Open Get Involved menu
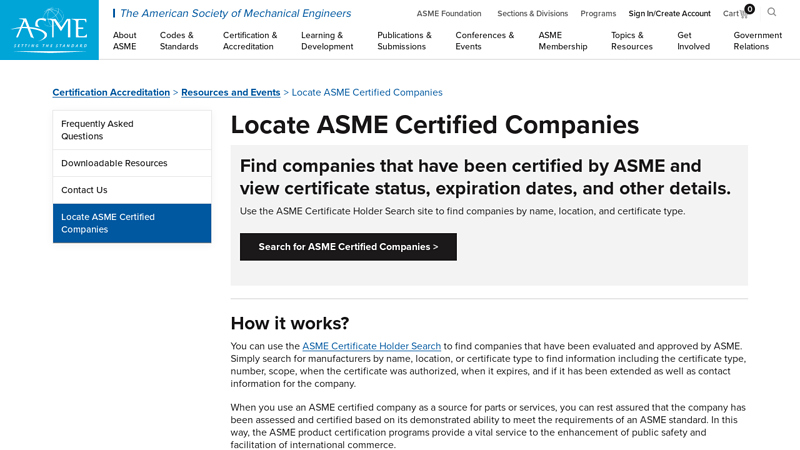 693,41
